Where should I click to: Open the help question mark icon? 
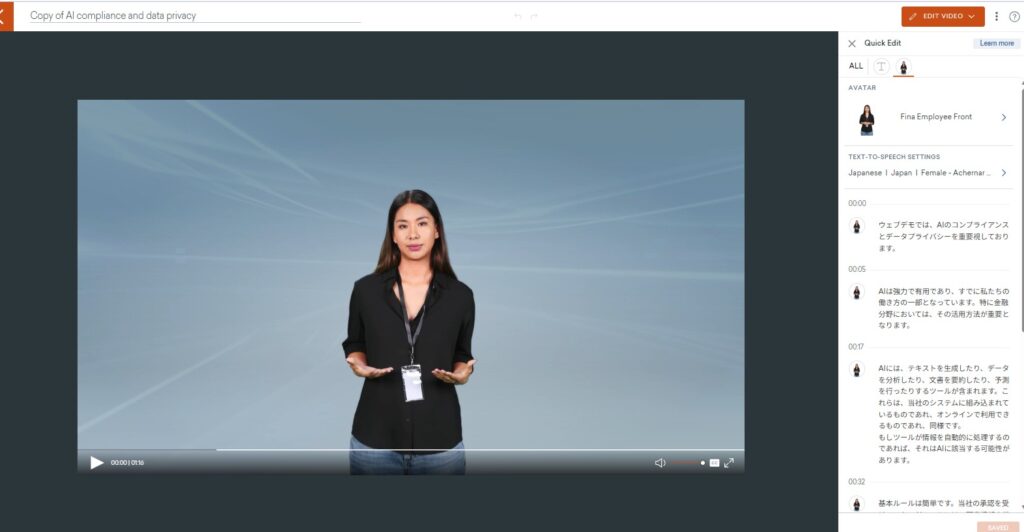pyautogui.click(x=1014, y=16)
